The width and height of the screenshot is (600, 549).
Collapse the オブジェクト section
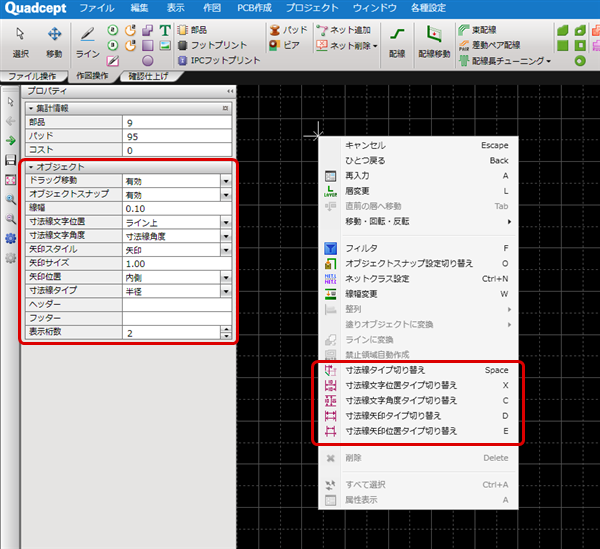(31, 167)
